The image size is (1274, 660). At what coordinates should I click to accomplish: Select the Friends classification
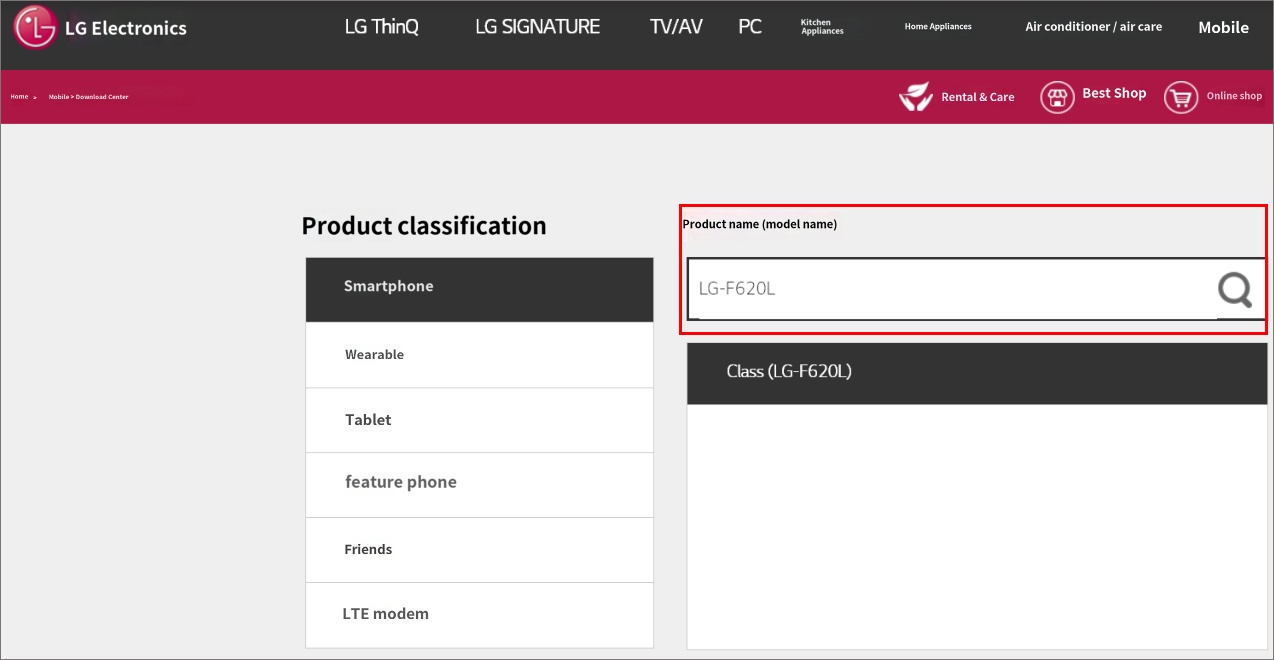(x=480, y=550)
